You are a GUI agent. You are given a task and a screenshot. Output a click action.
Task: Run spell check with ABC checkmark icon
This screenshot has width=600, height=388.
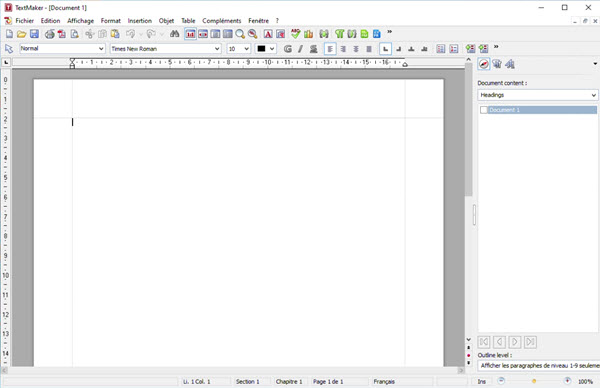295,34
